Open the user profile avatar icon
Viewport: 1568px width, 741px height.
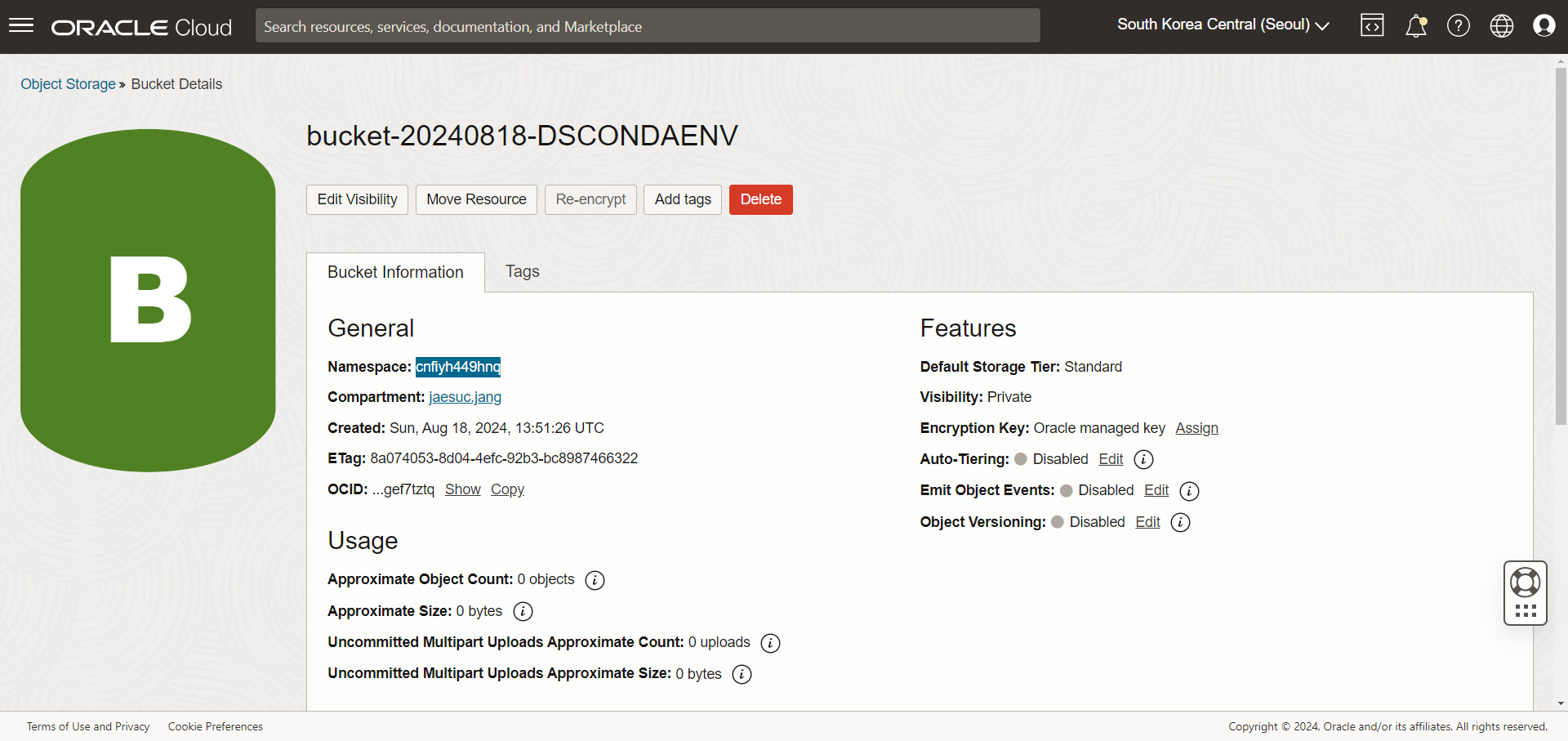click(x=1544, y=26)
